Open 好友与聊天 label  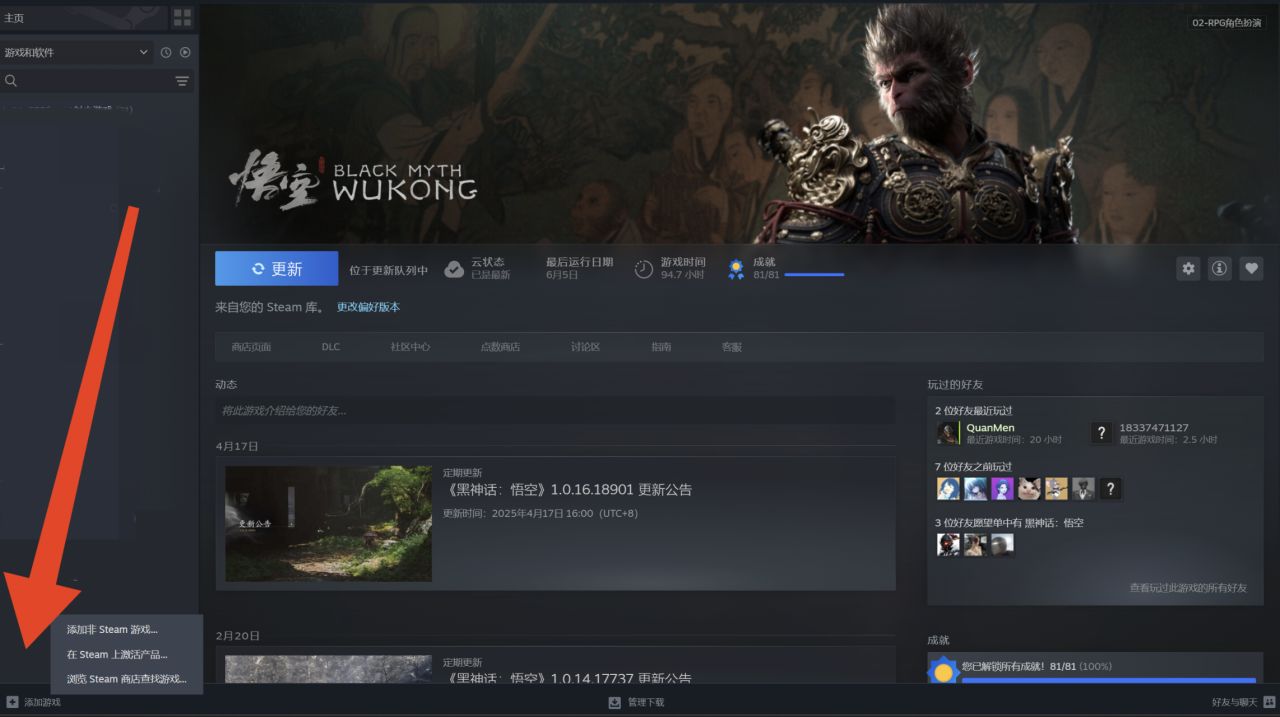pos(1234,703)
